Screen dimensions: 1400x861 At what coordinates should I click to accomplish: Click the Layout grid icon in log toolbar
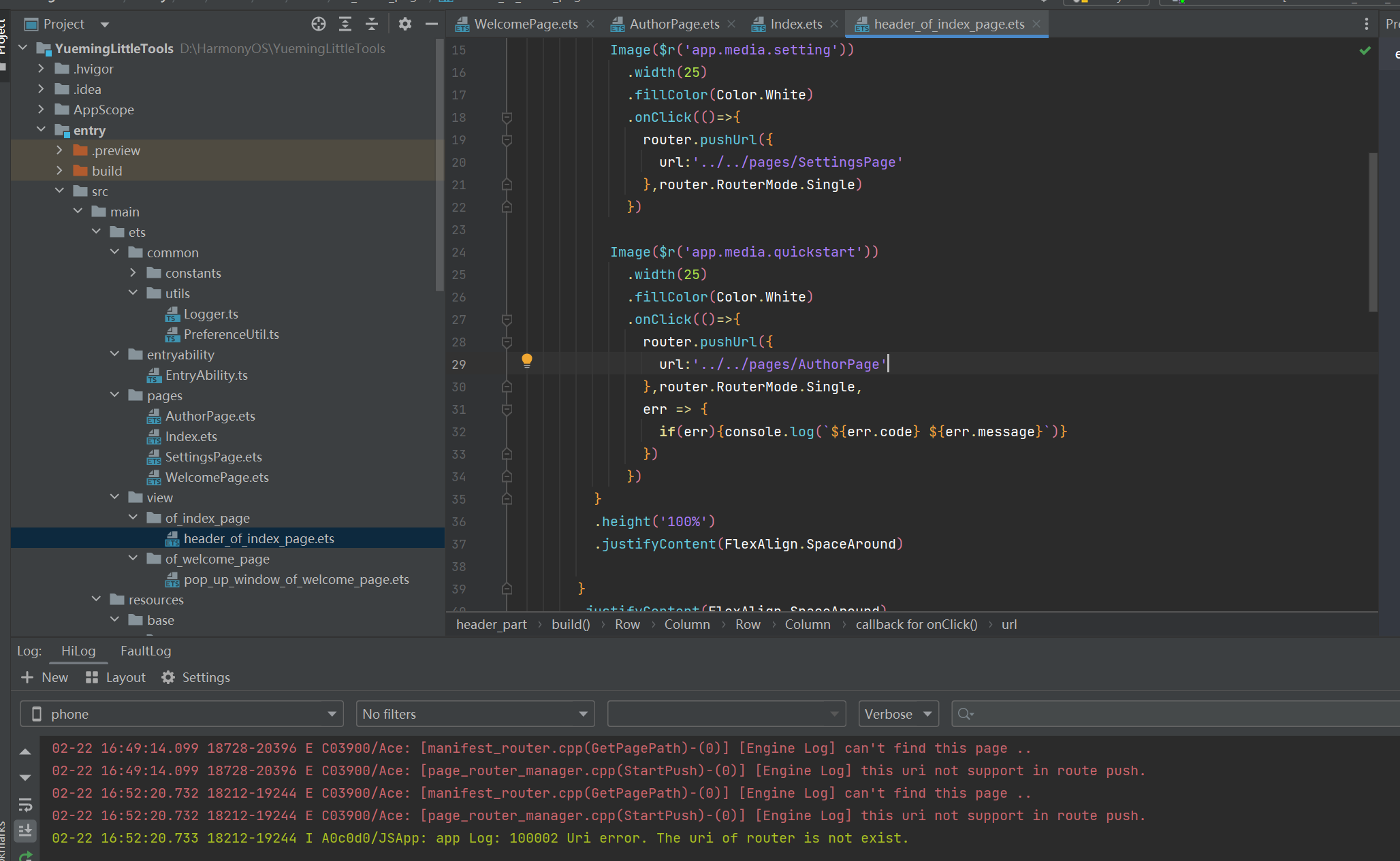coord(92,677)
